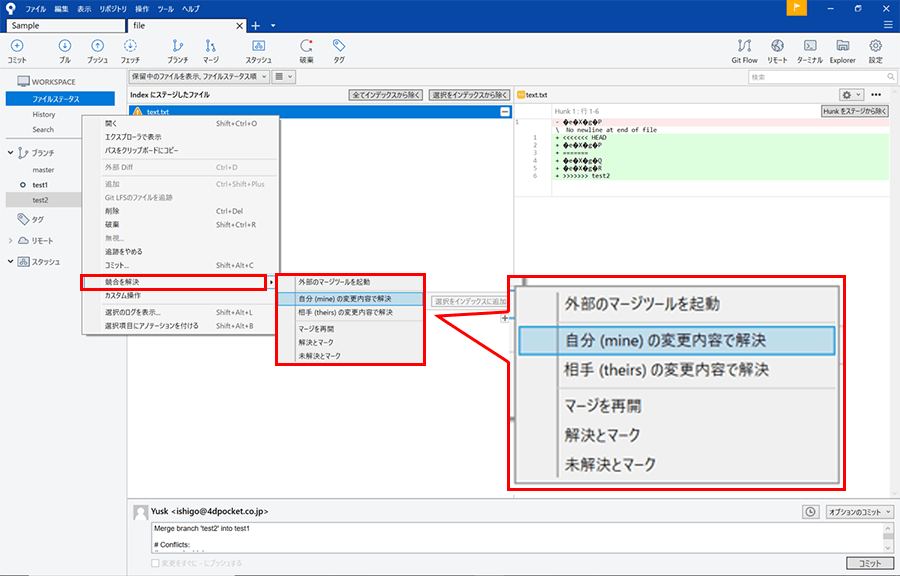Open the hamburger menu at top right
This screenshot has height=576, width=900.
(888, 25)
